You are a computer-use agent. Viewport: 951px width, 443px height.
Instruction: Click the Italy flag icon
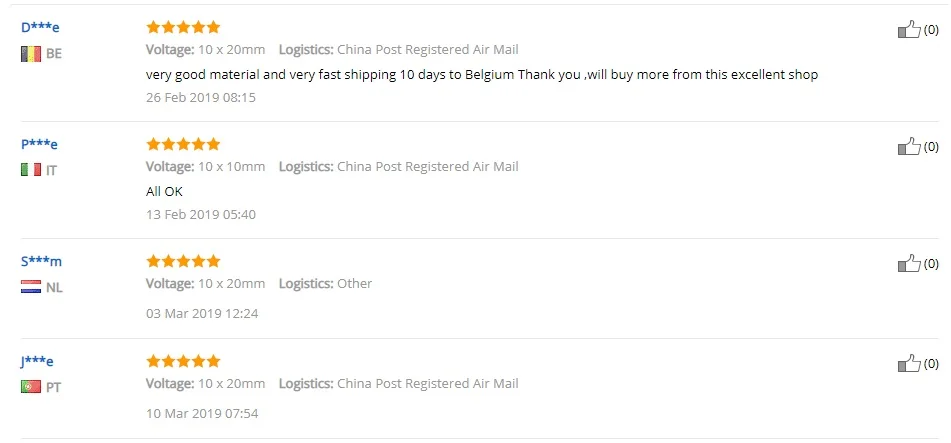[31, 170]
